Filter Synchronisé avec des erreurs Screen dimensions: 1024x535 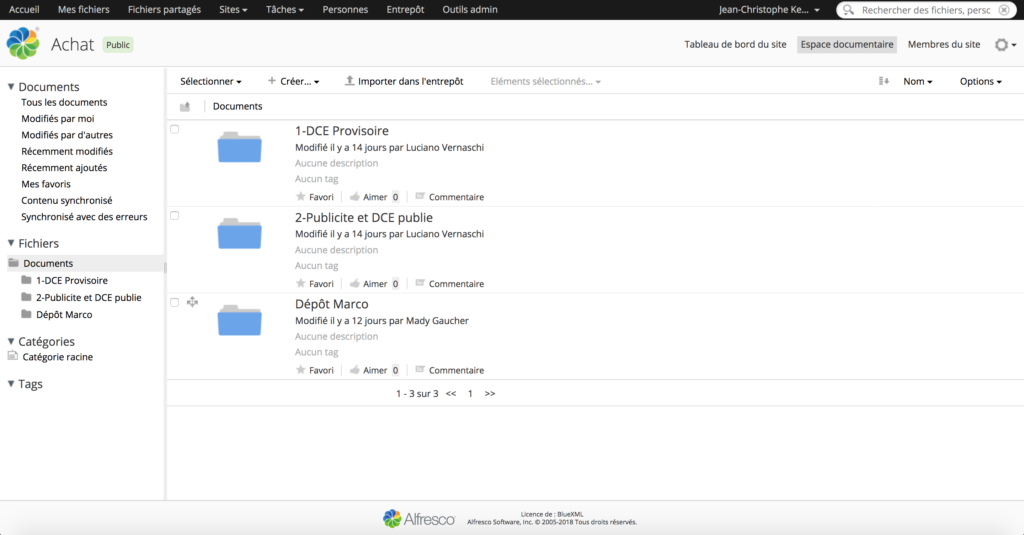[84, 216]
